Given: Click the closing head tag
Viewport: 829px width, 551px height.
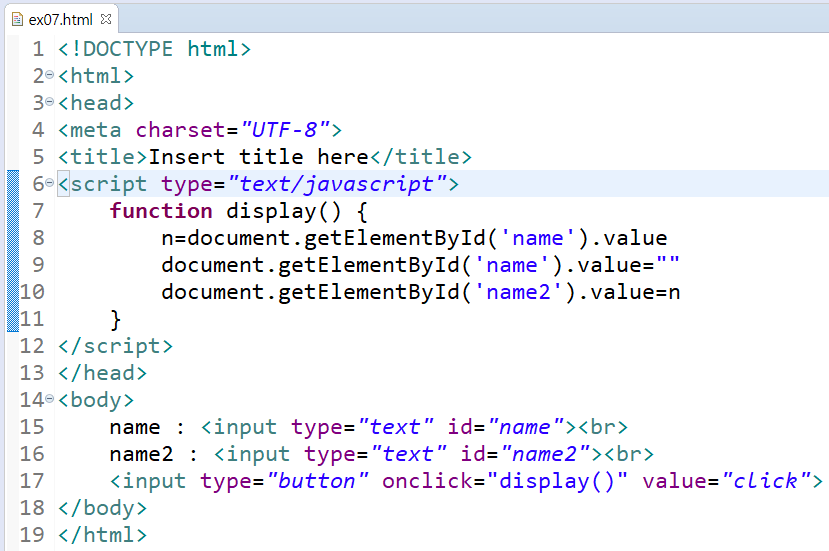Looking at the screenshot, I should click(103, 373).
